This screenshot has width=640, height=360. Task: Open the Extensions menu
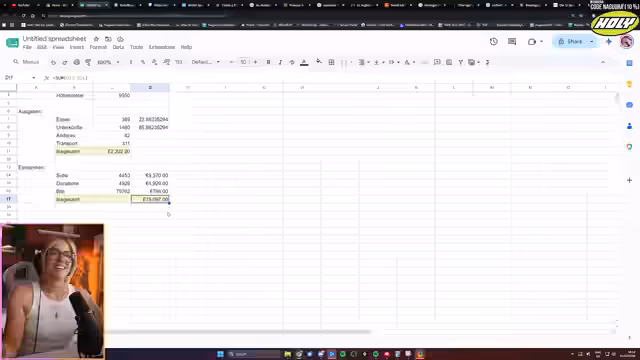(162, 47)
